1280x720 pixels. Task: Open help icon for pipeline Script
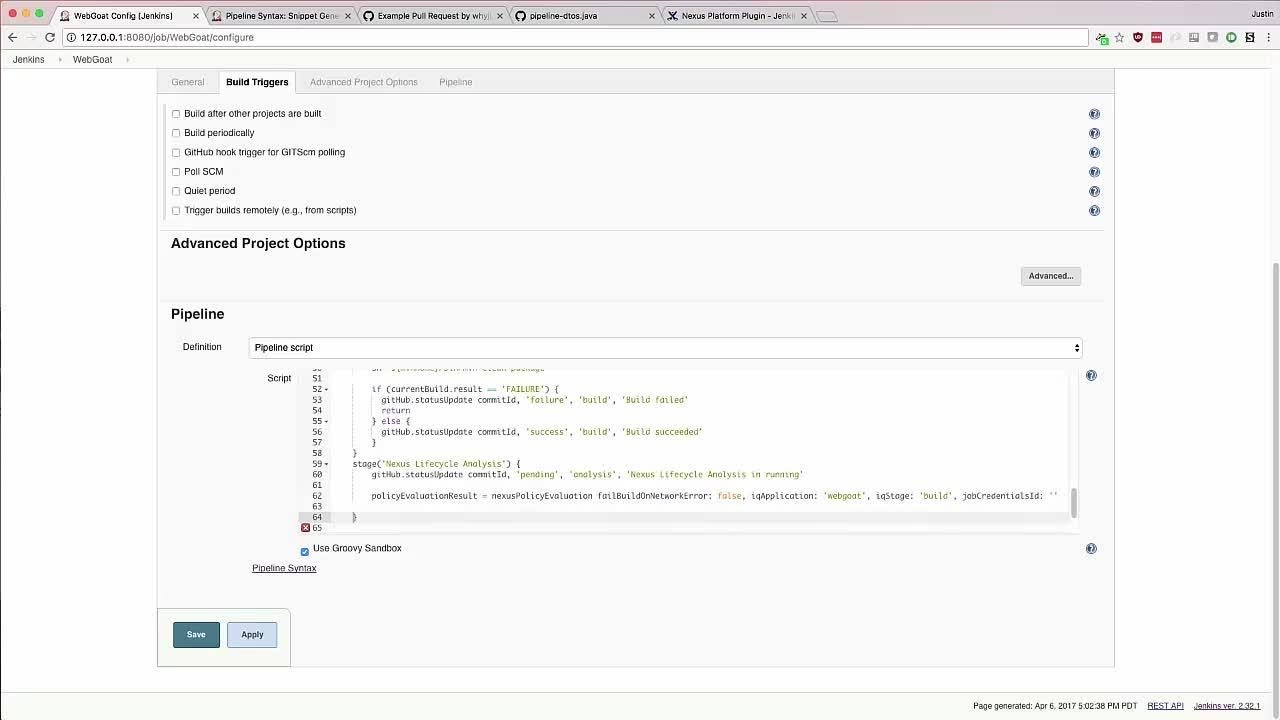pos(1091,376)
